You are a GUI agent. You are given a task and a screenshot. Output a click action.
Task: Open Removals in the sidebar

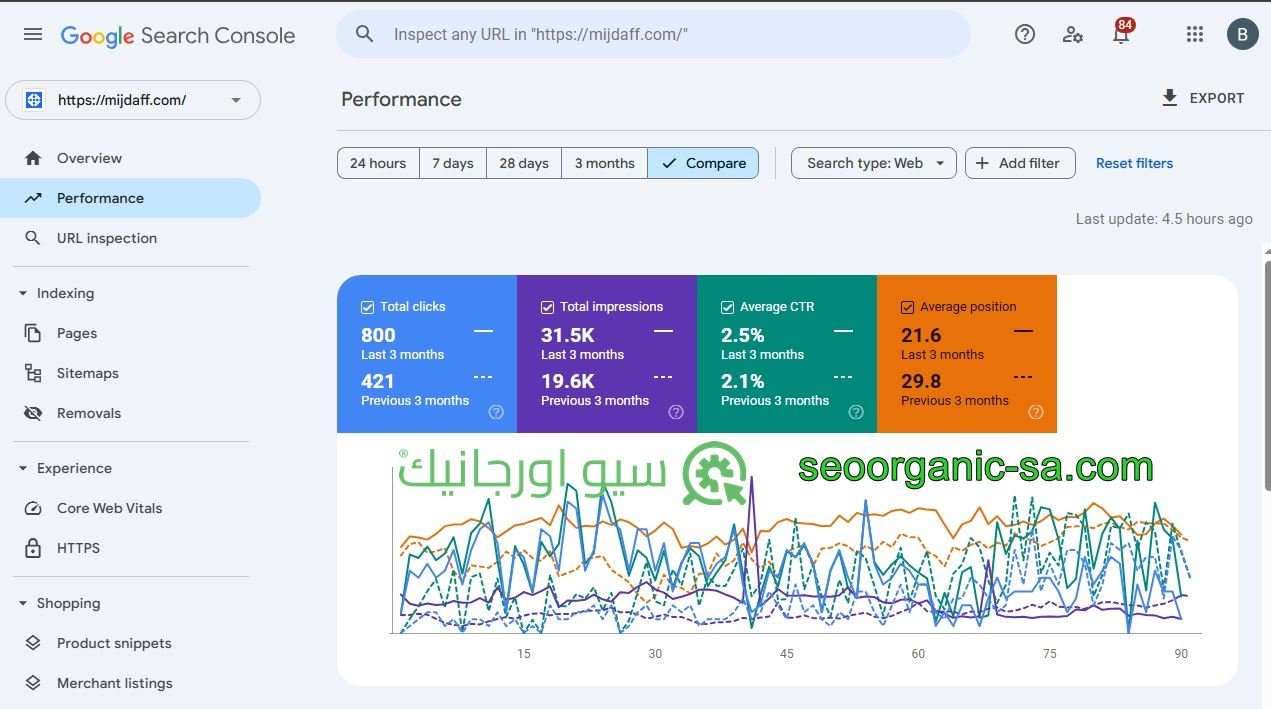[89, 413]
